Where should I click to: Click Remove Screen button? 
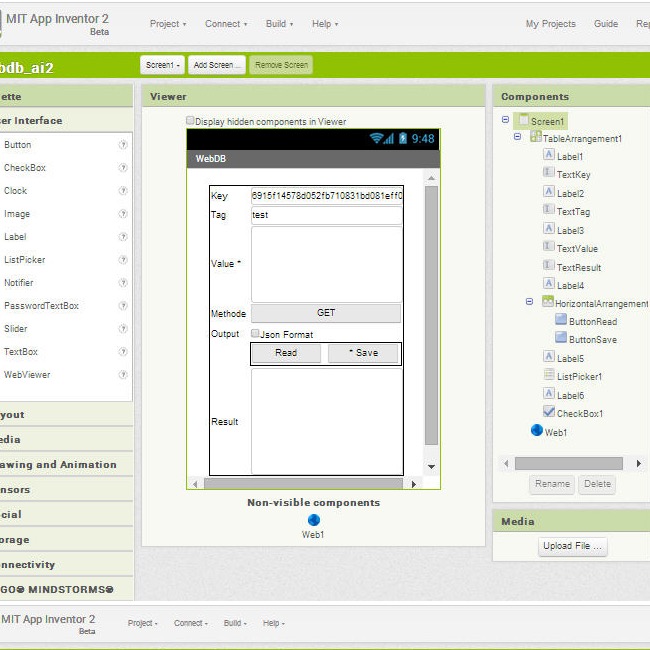[x=281, y=65]
